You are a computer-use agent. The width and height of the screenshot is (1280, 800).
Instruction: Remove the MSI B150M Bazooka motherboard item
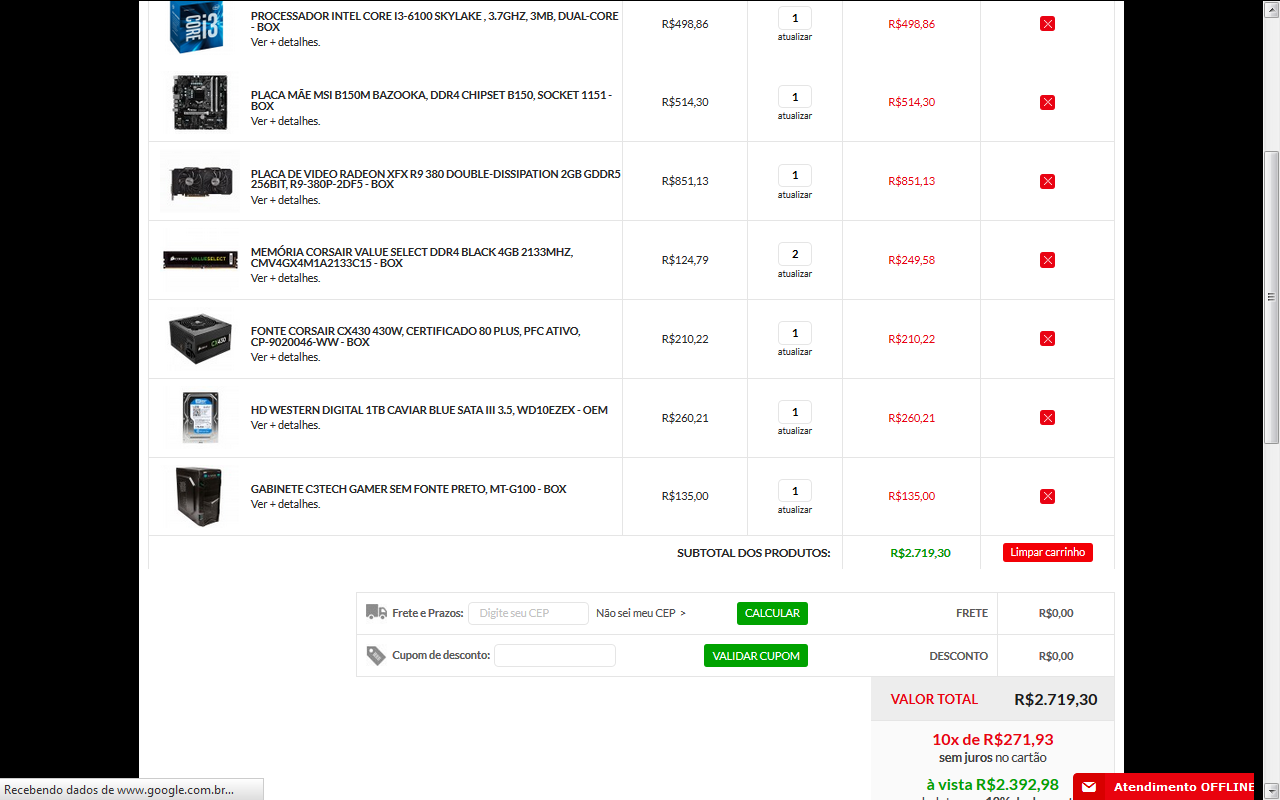tap(1047, 102)
